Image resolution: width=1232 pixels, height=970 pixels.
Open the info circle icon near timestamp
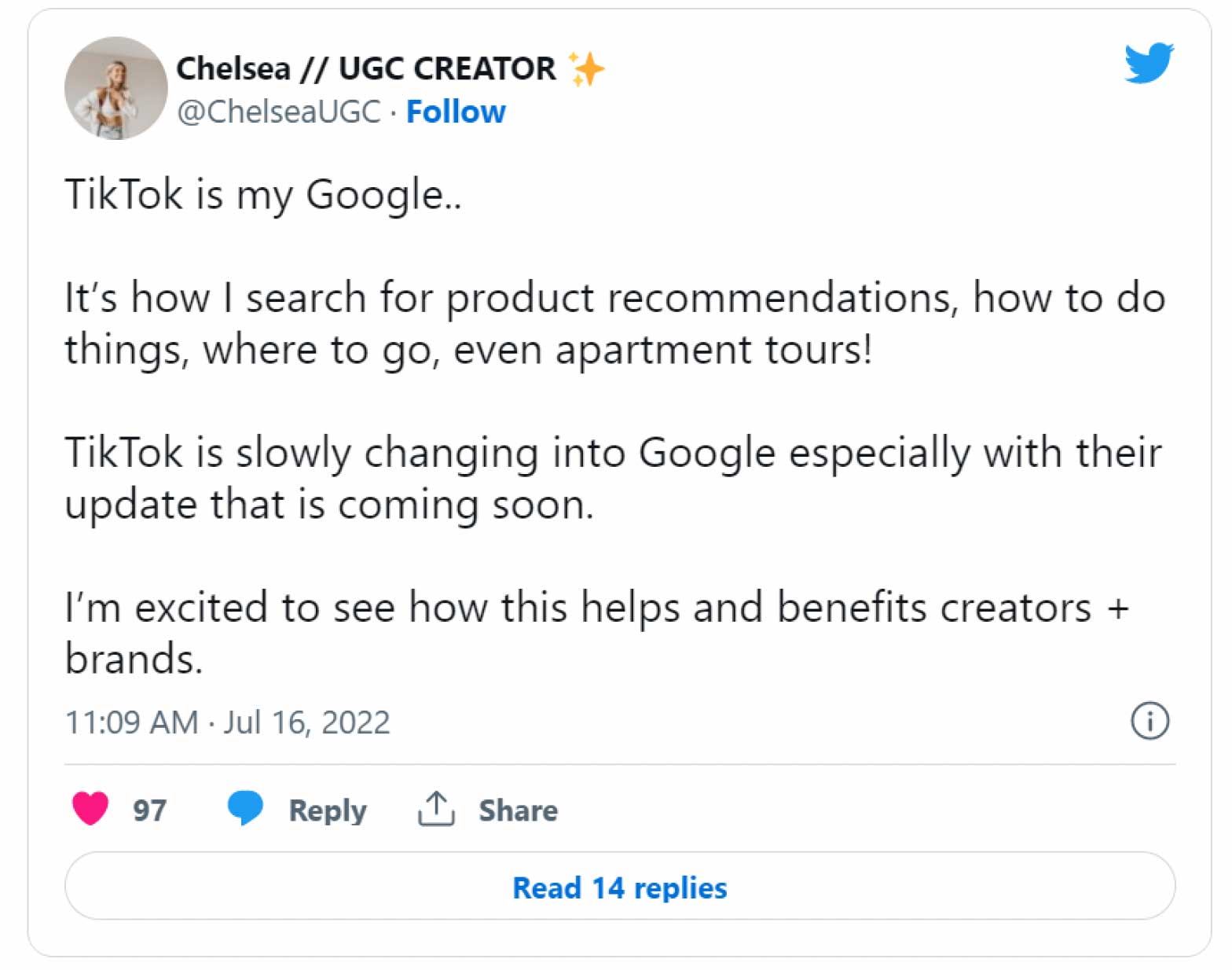tap(1149, 721)
